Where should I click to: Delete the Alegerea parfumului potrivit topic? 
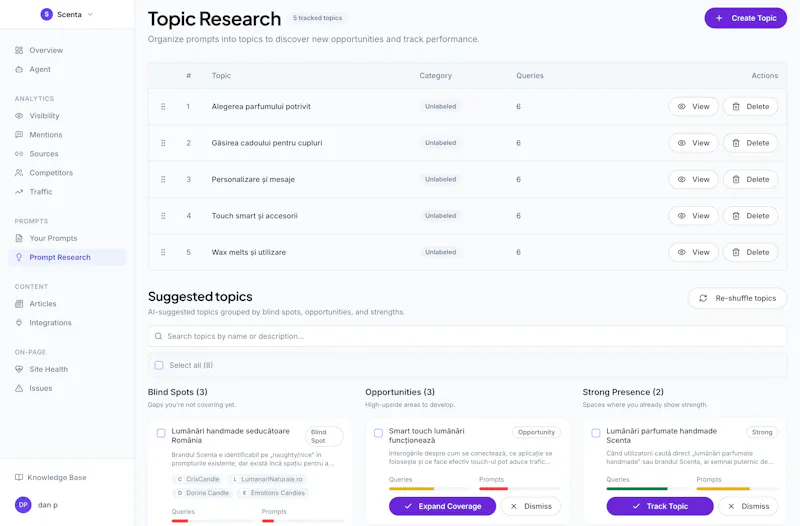pos(751,107)
